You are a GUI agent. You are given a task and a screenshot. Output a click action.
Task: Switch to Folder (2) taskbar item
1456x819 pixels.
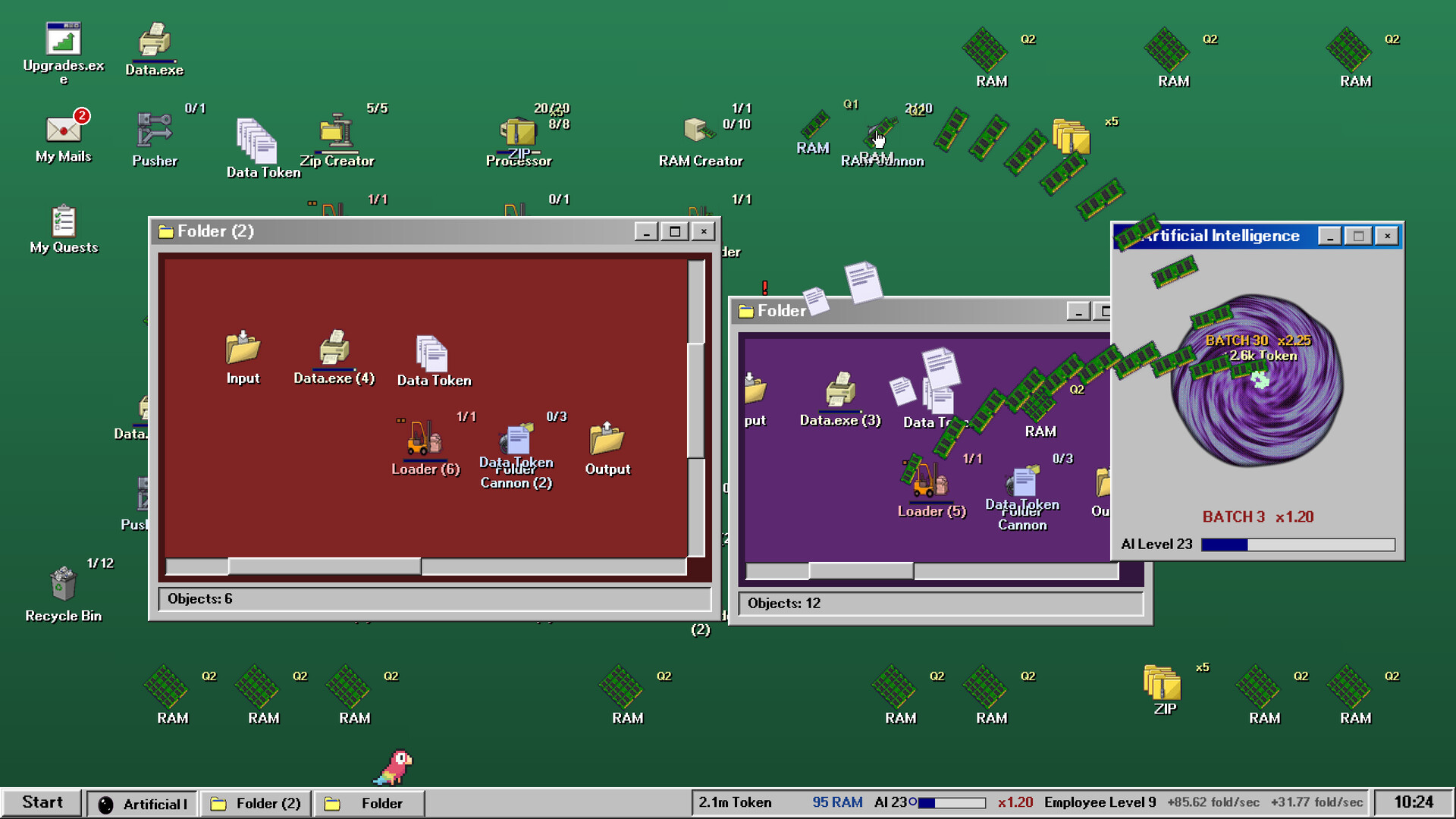click(x=256, y=803)
